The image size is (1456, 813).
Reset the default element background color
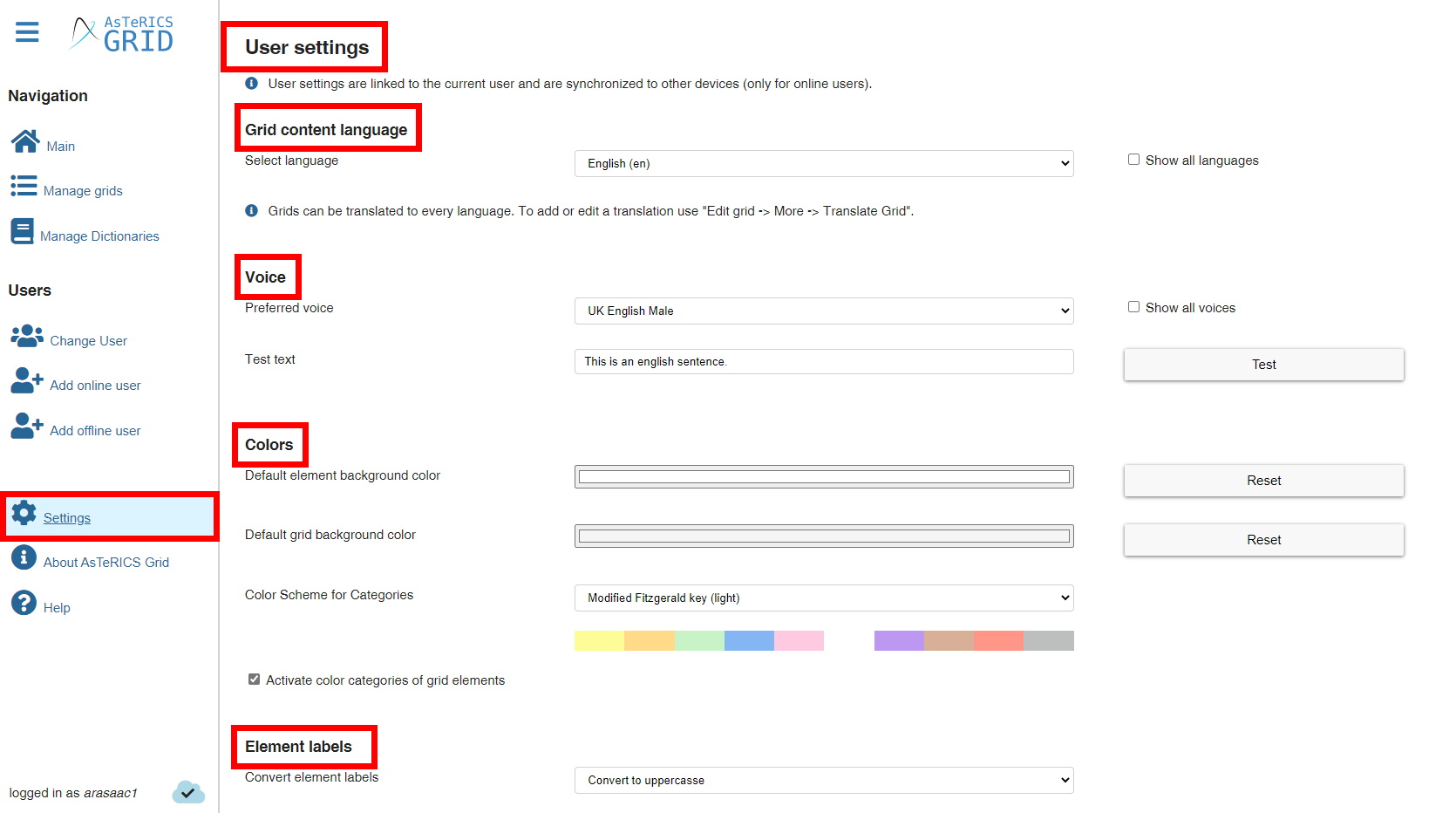tap(1262, 481)
